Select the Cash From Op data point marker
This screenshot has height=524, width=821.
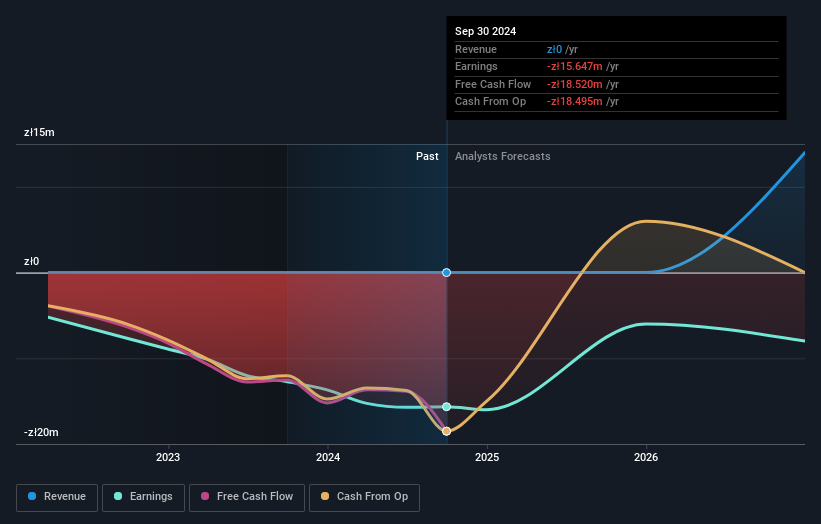click(447, 431)
